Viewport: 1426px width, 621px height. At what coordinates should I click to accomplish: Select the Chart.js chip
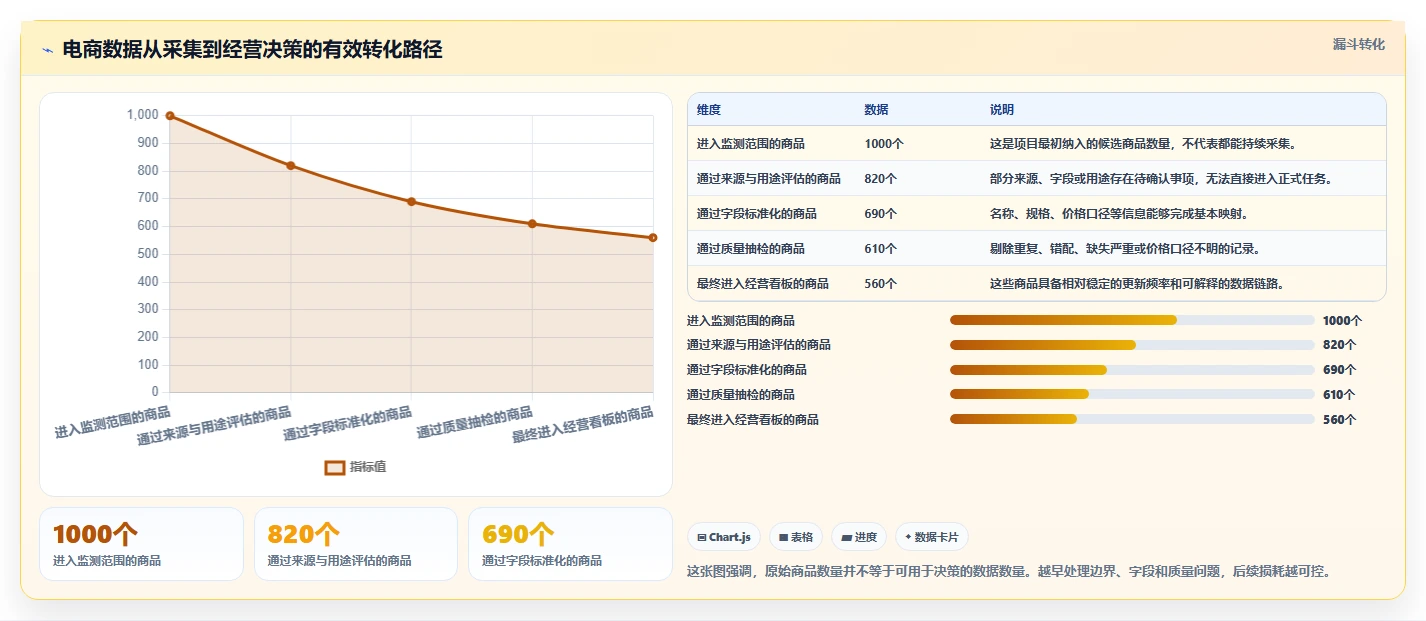(x=724, y=537)
